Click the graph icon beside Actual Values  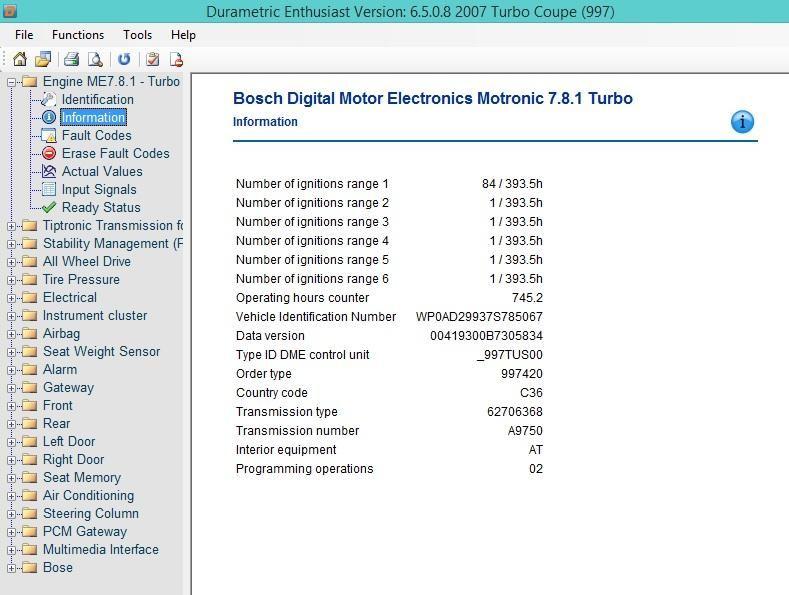[48, 171]
